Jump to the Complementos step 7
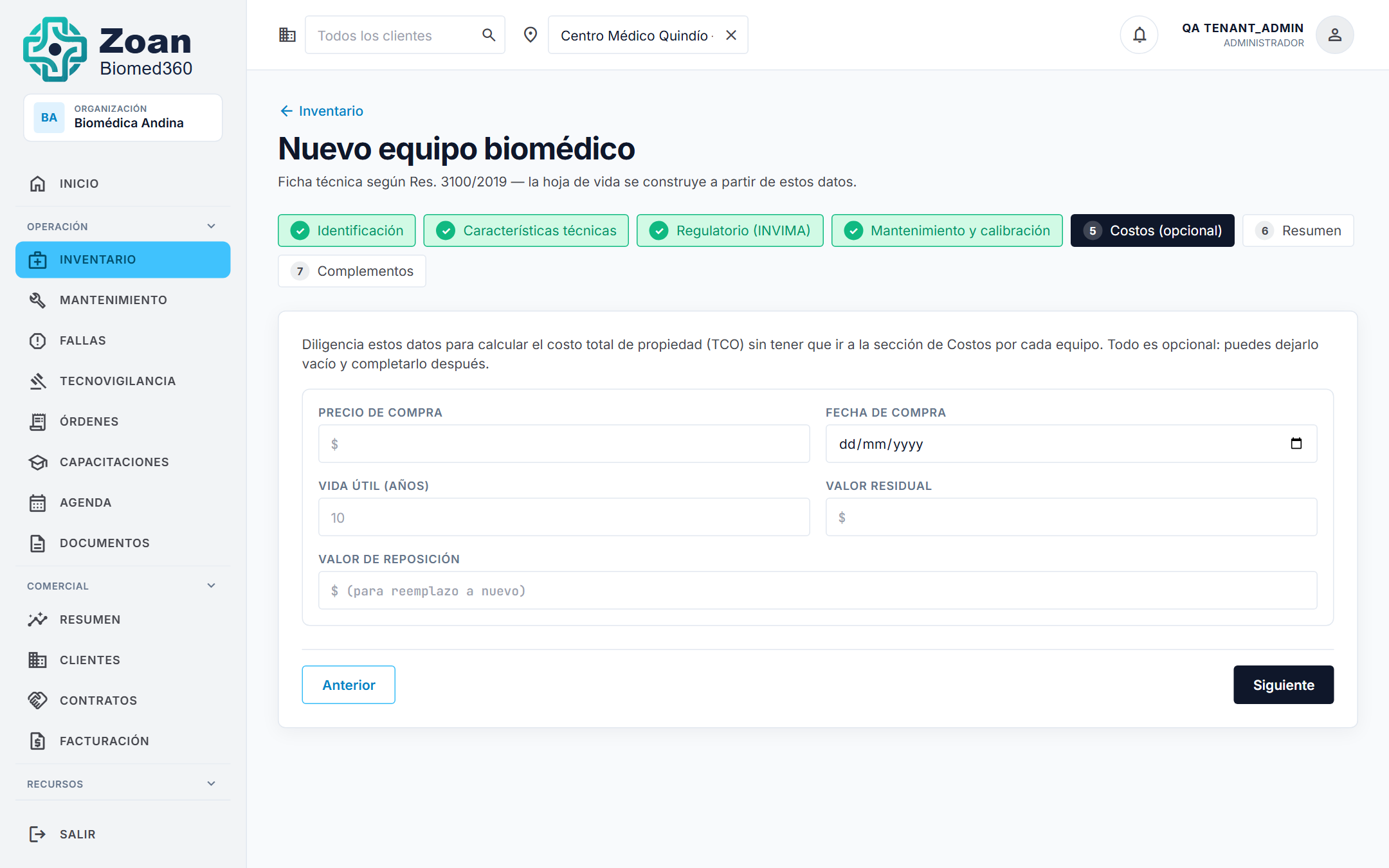Image resolution: width=1389 pixels, height=868 pixels. coord(352,271)
